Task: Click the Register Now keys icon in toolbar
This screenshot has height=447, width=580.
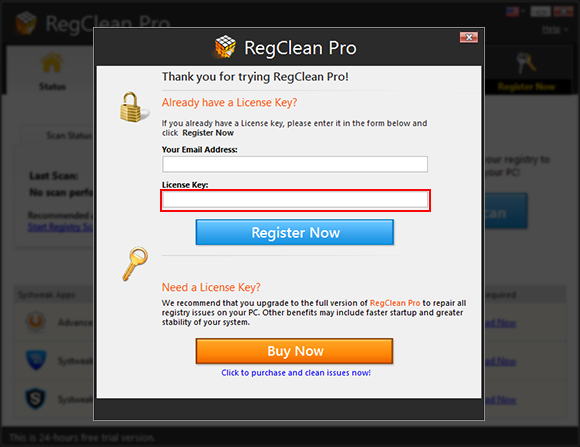Action: [526, 63]
